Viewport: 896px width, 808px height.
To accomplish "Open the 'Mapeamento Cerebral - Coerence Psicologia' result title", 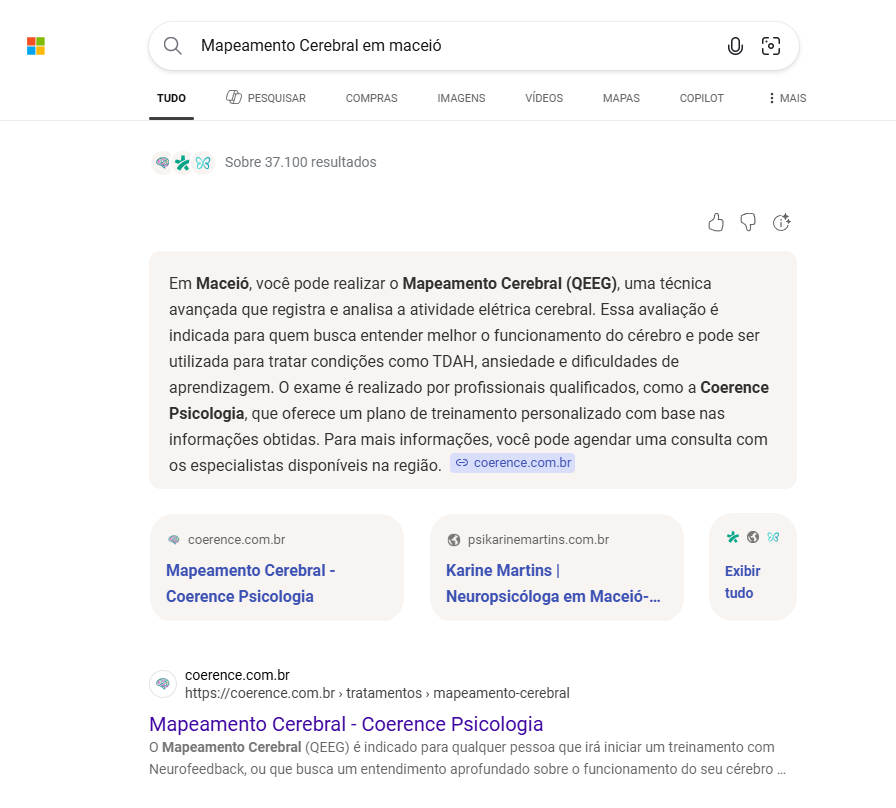I will coord(346,724).
